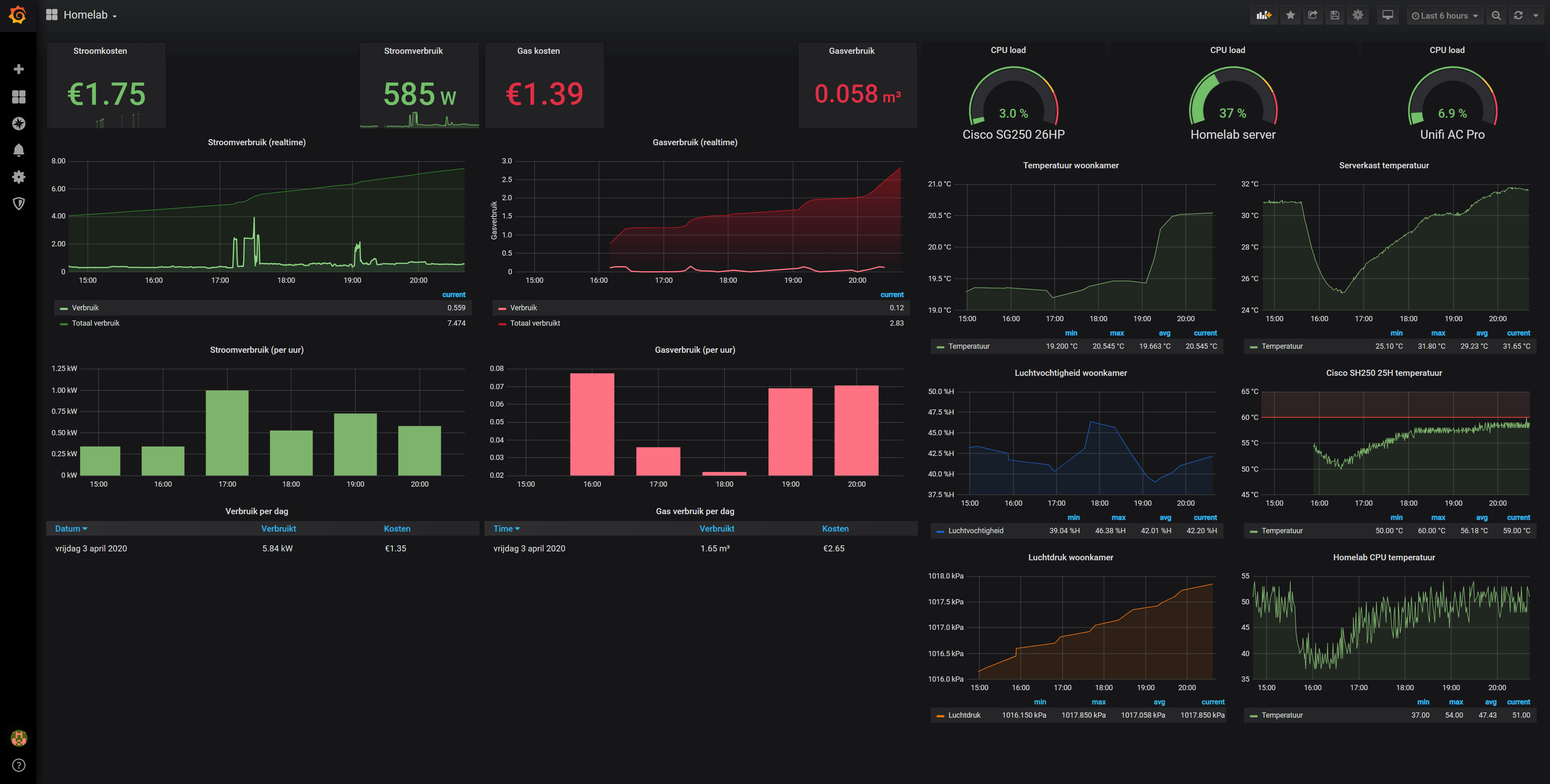Open the Homelab dashboard picker dropdown

89,15
